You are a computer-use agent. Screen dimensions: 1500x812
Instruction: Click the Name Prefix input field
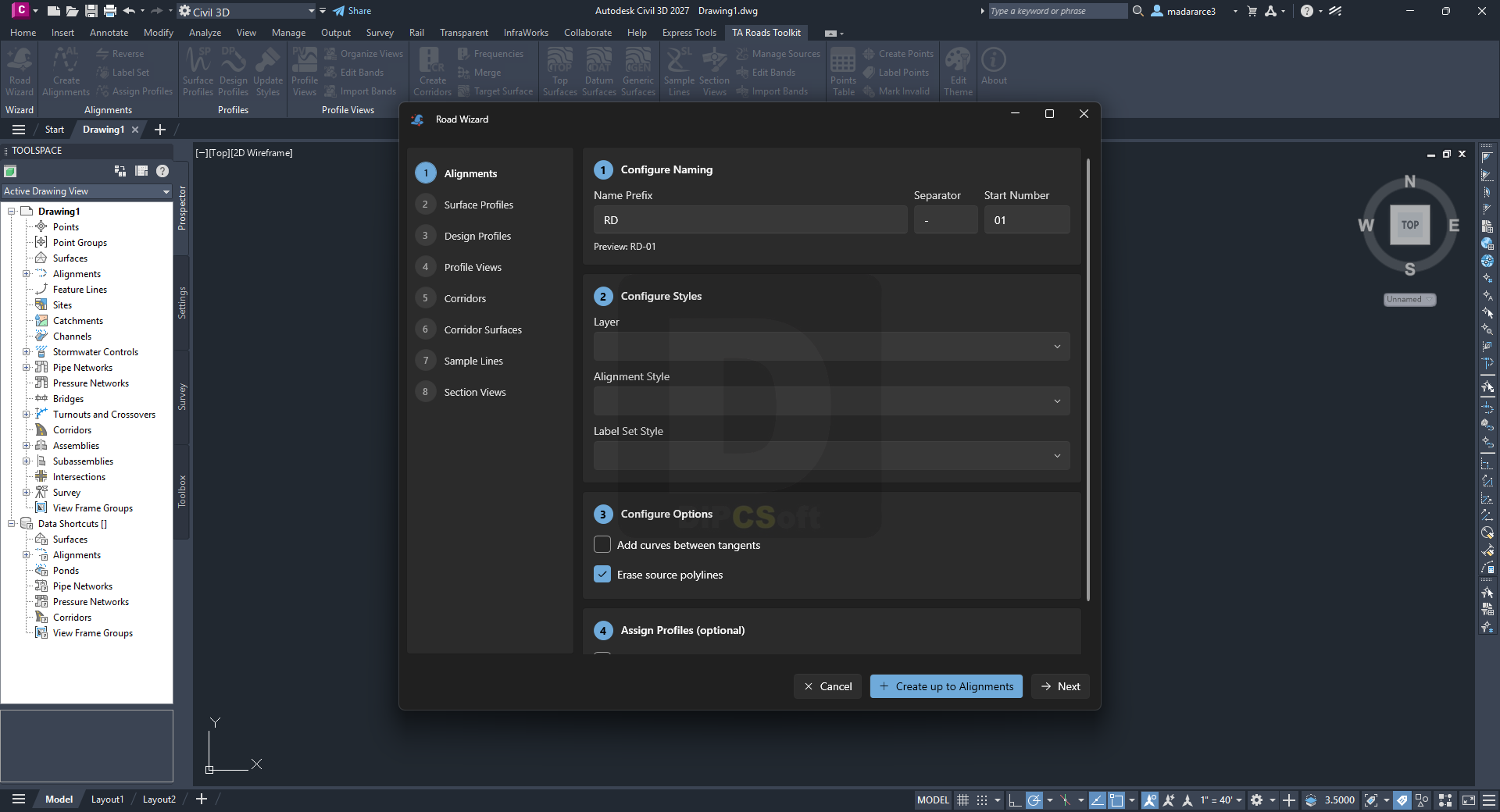pos(750,219)
